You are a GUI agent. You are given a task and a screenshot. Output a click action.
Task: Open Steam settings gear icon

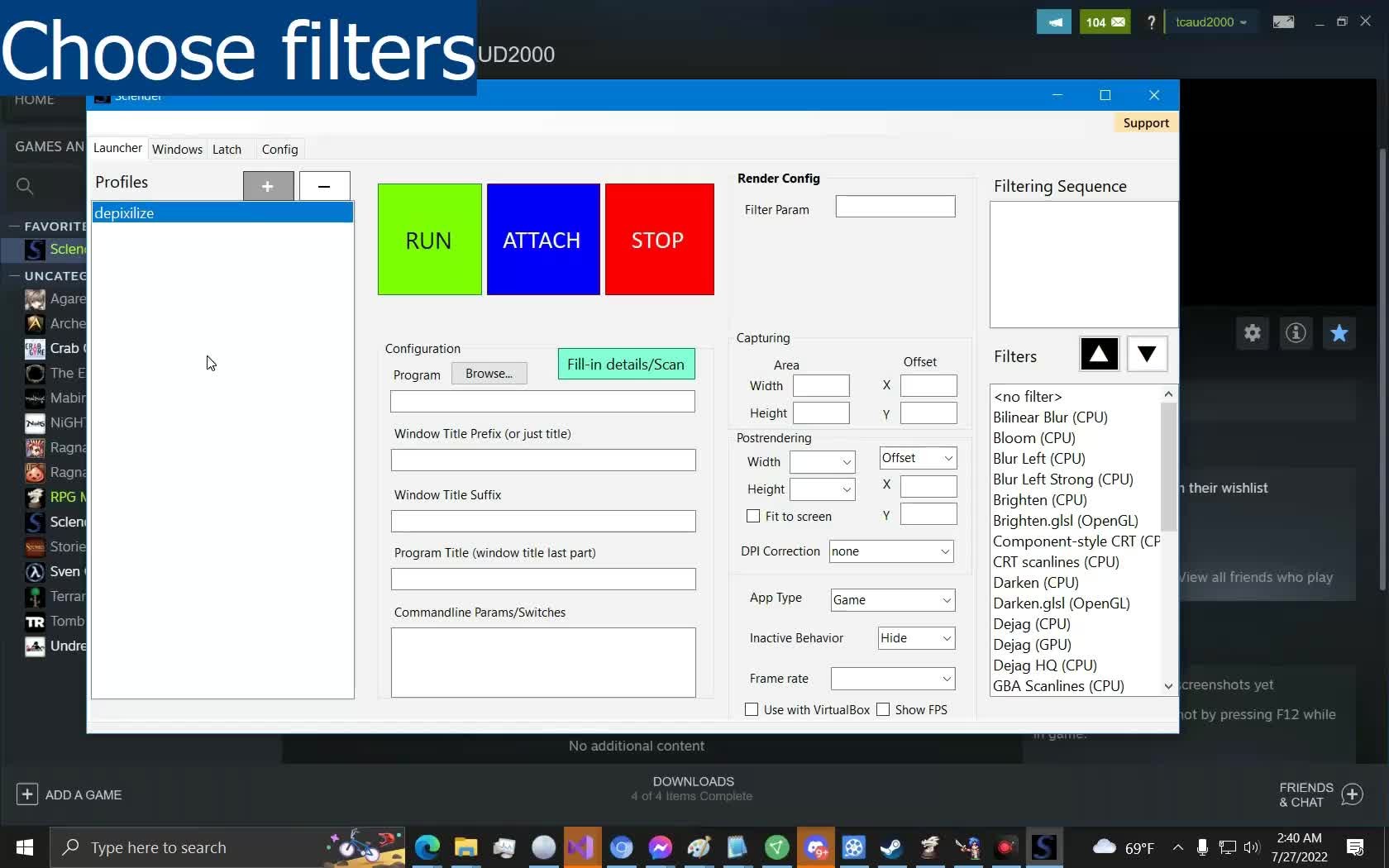point(1253,333)
